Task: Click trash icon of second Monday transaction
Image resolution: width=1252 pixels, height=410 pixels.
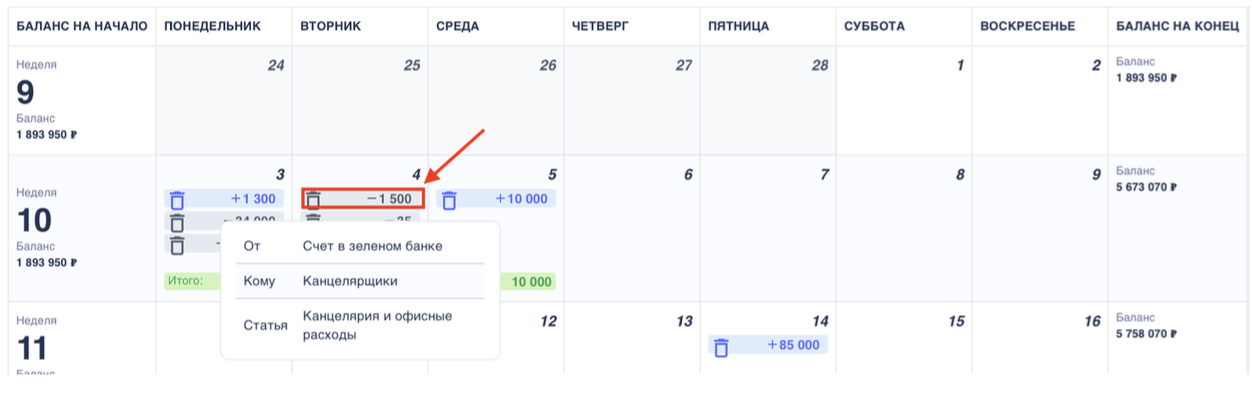Action: pos(177,222)
